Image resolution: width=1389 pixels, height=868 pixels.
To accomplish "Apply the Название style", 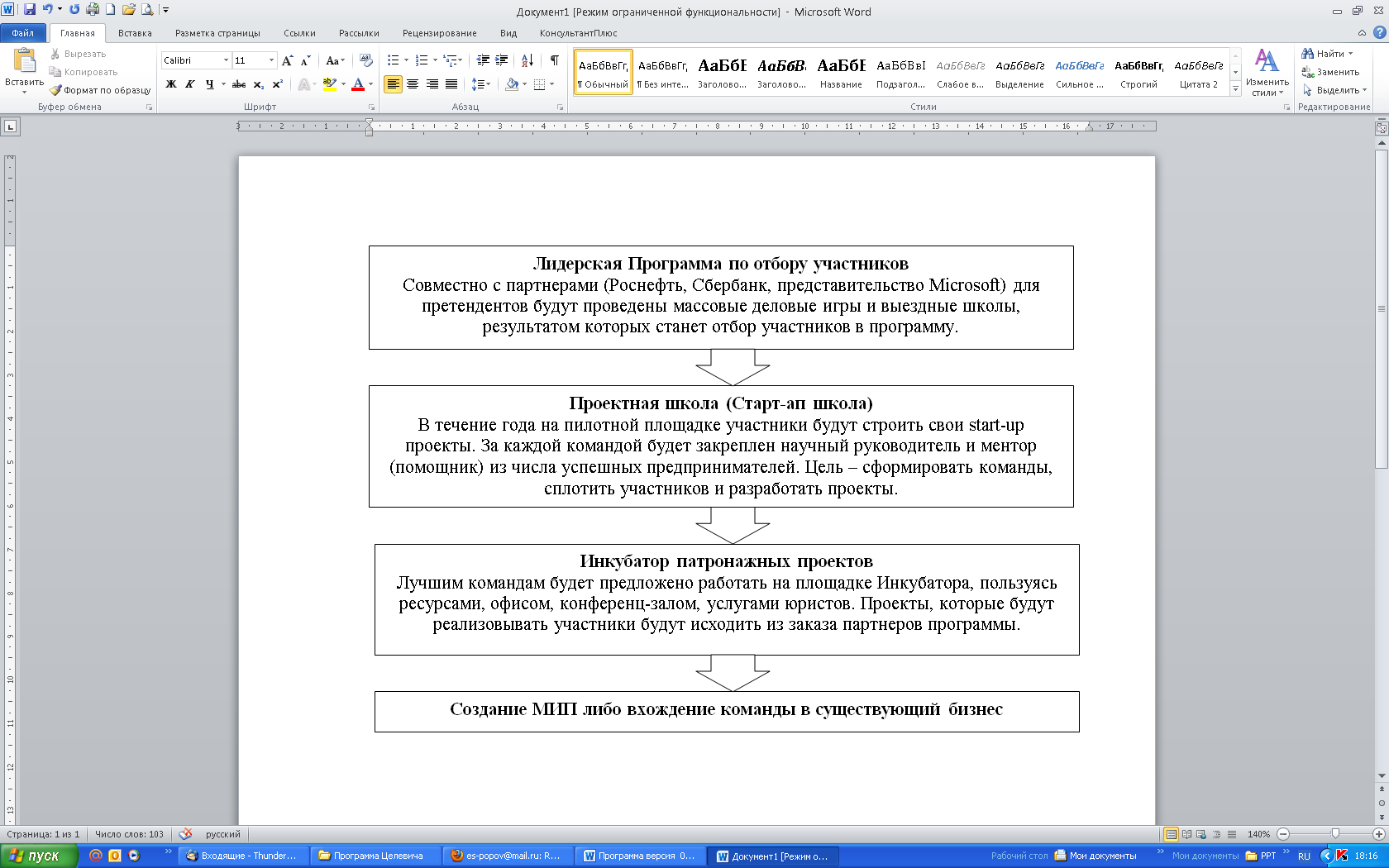I will (x=841, y=72).
